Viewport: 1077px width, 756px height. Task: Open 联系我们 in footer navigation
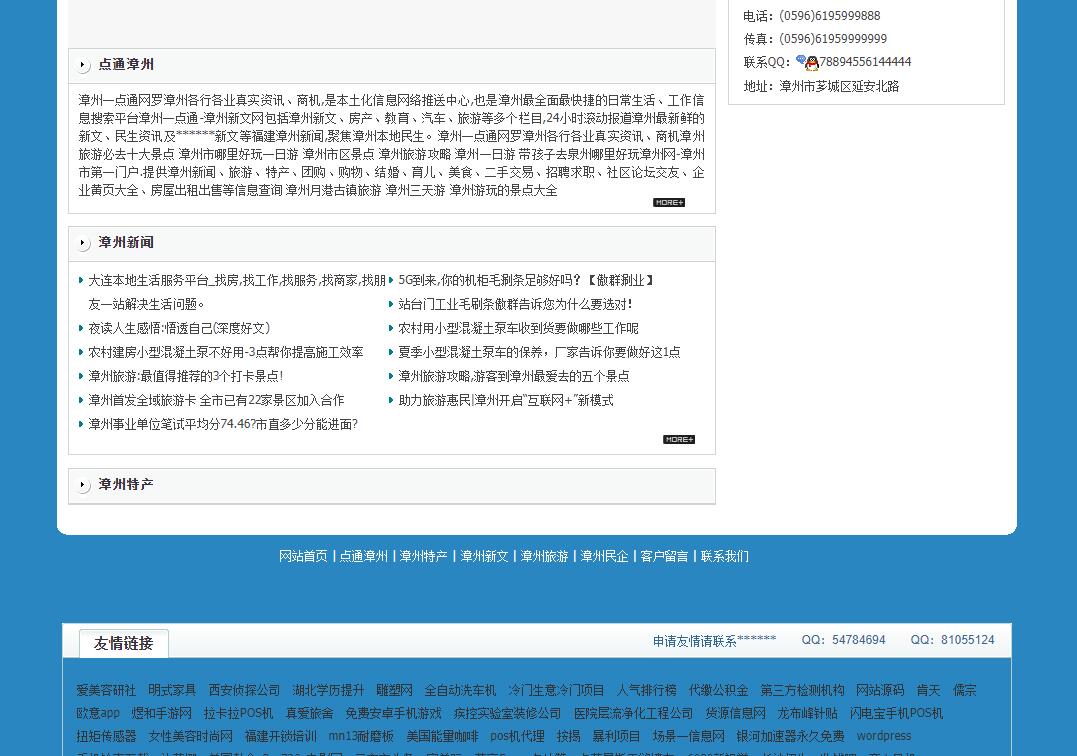[725, 556]
